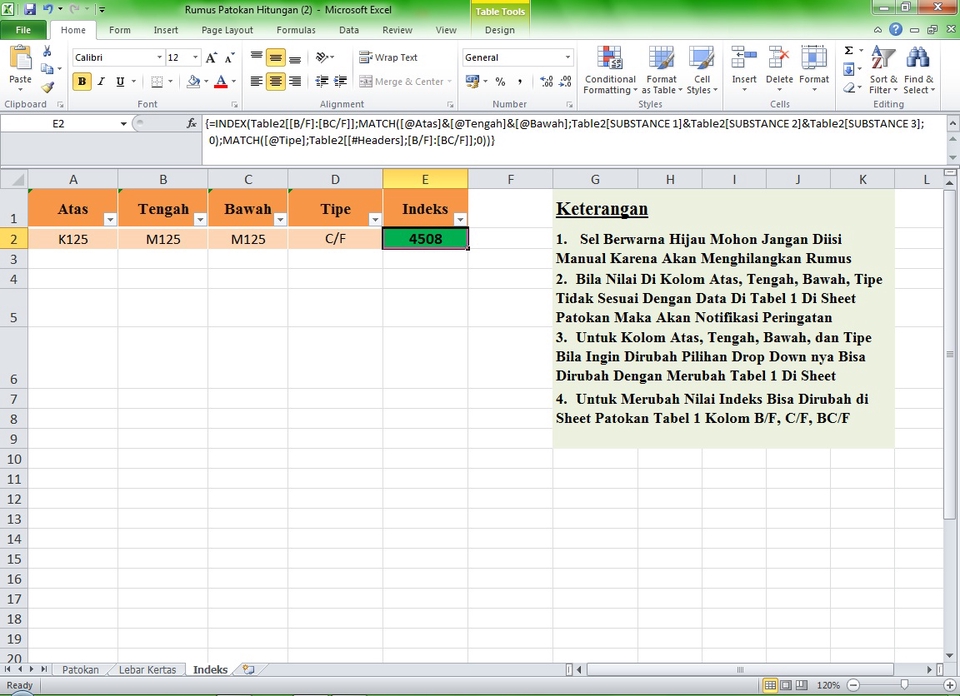
Task: Click the Undo arrow icon
Action: [48, 9]
